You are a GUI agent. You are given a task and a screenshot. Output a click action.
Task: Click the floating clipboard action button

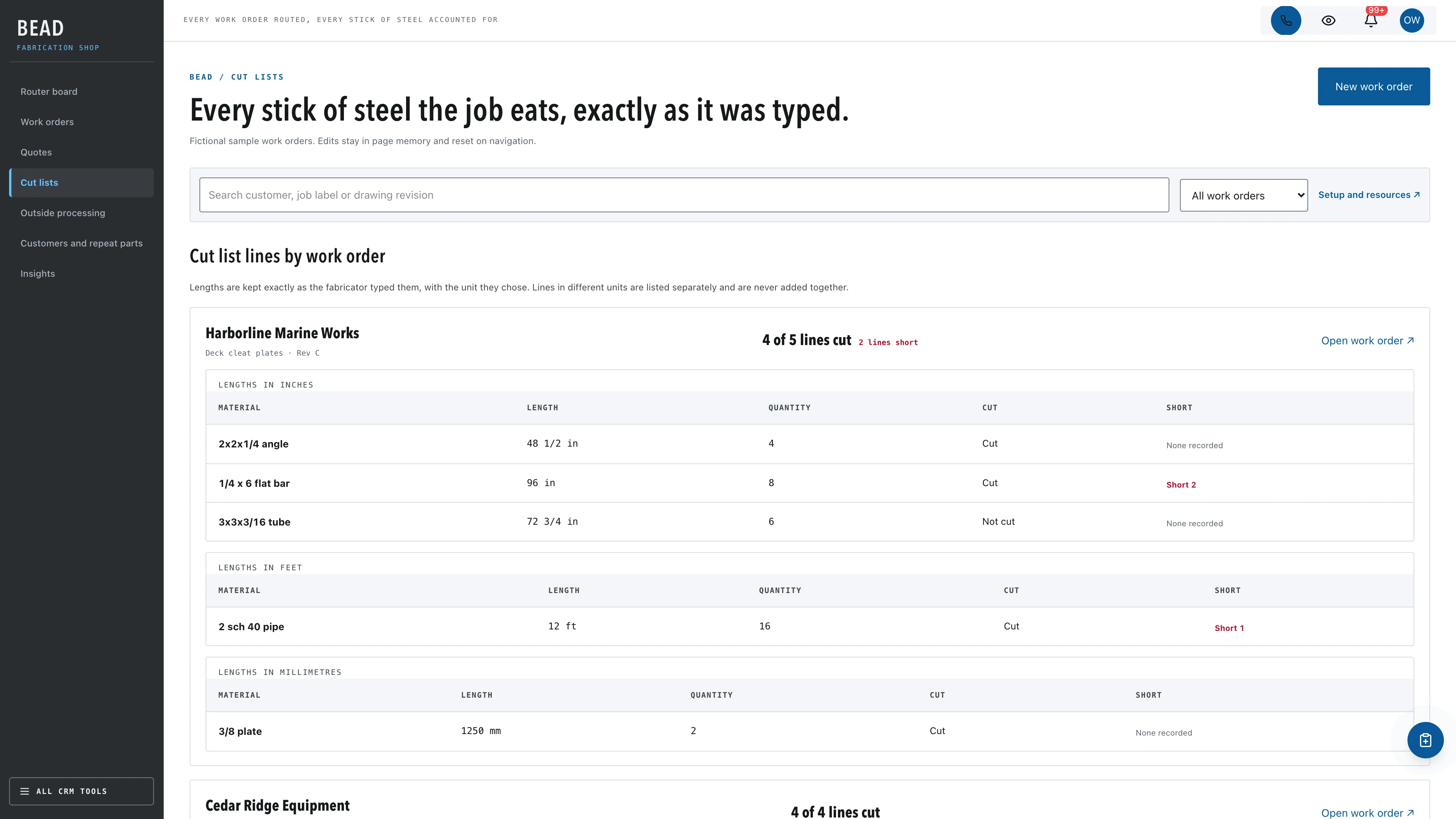click(1425, 740)
